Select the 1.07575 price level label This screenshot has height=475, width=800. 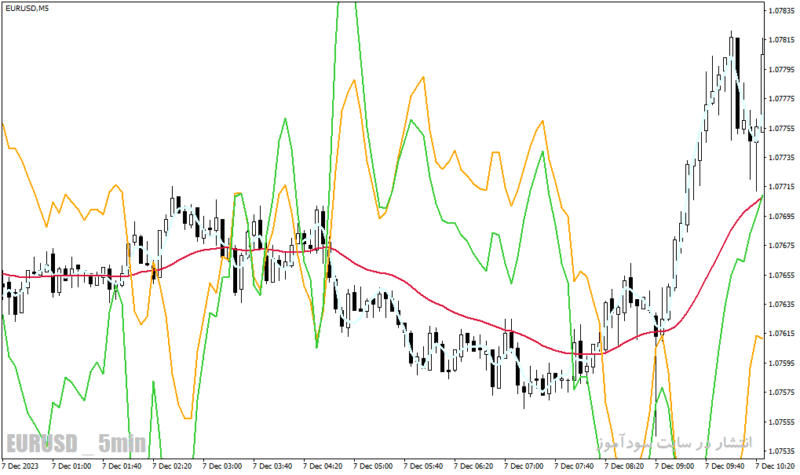coord(782,392)
